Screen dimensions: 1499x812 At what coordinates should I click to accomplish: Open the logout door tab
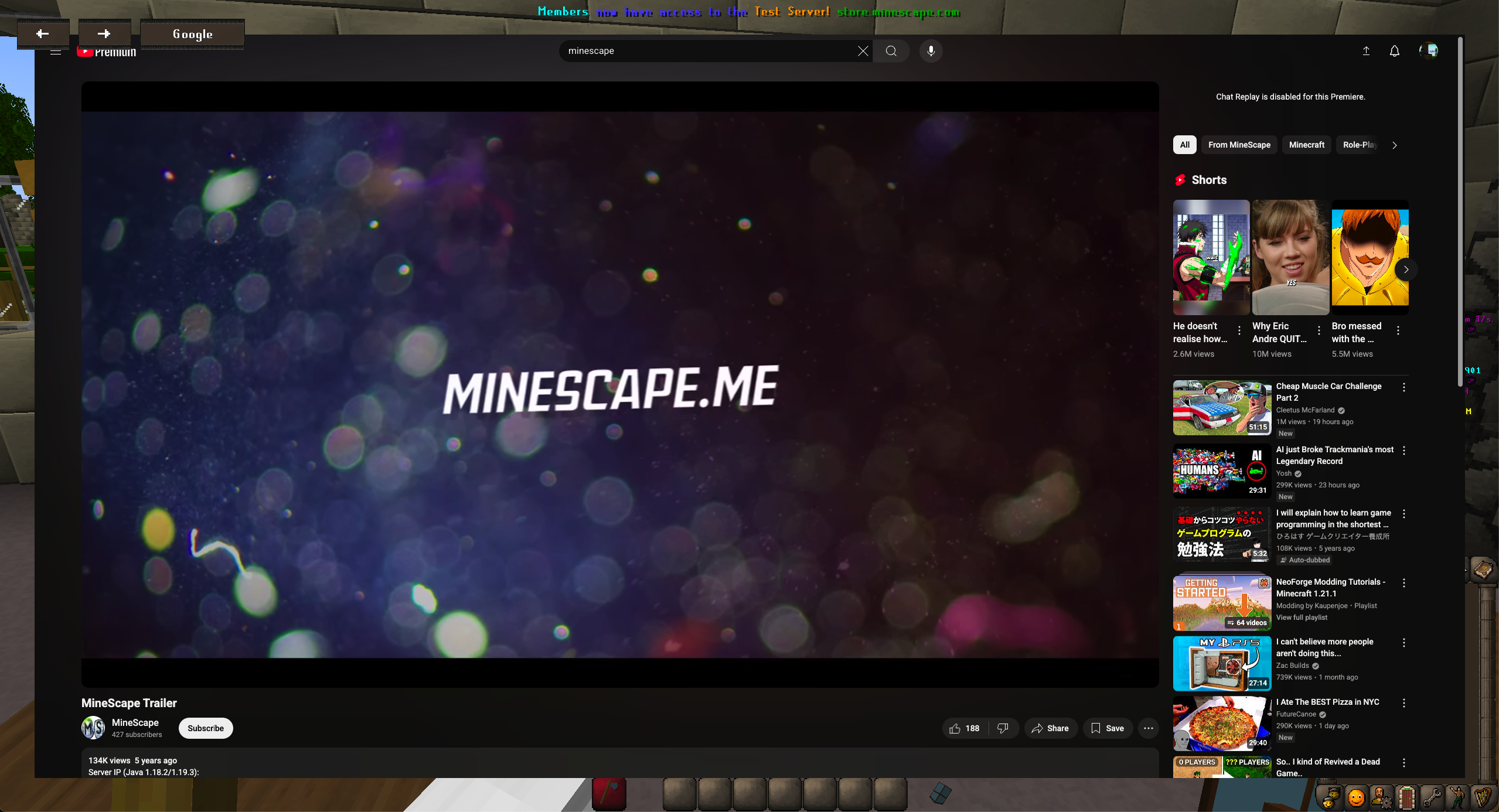click(x=1406, y=797)
